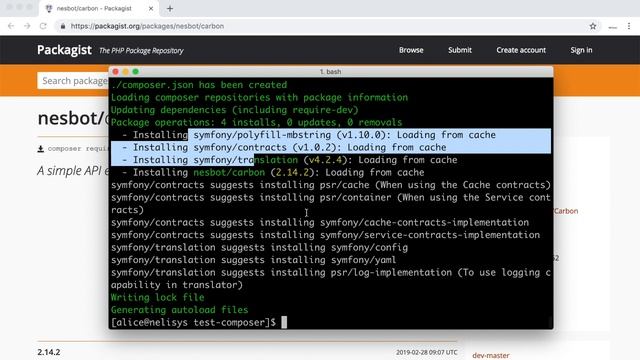This screenshot has width=640, height=360.
Task: Click 'symfony/config' suggestion text in the terminal
Action: [369, 247]
